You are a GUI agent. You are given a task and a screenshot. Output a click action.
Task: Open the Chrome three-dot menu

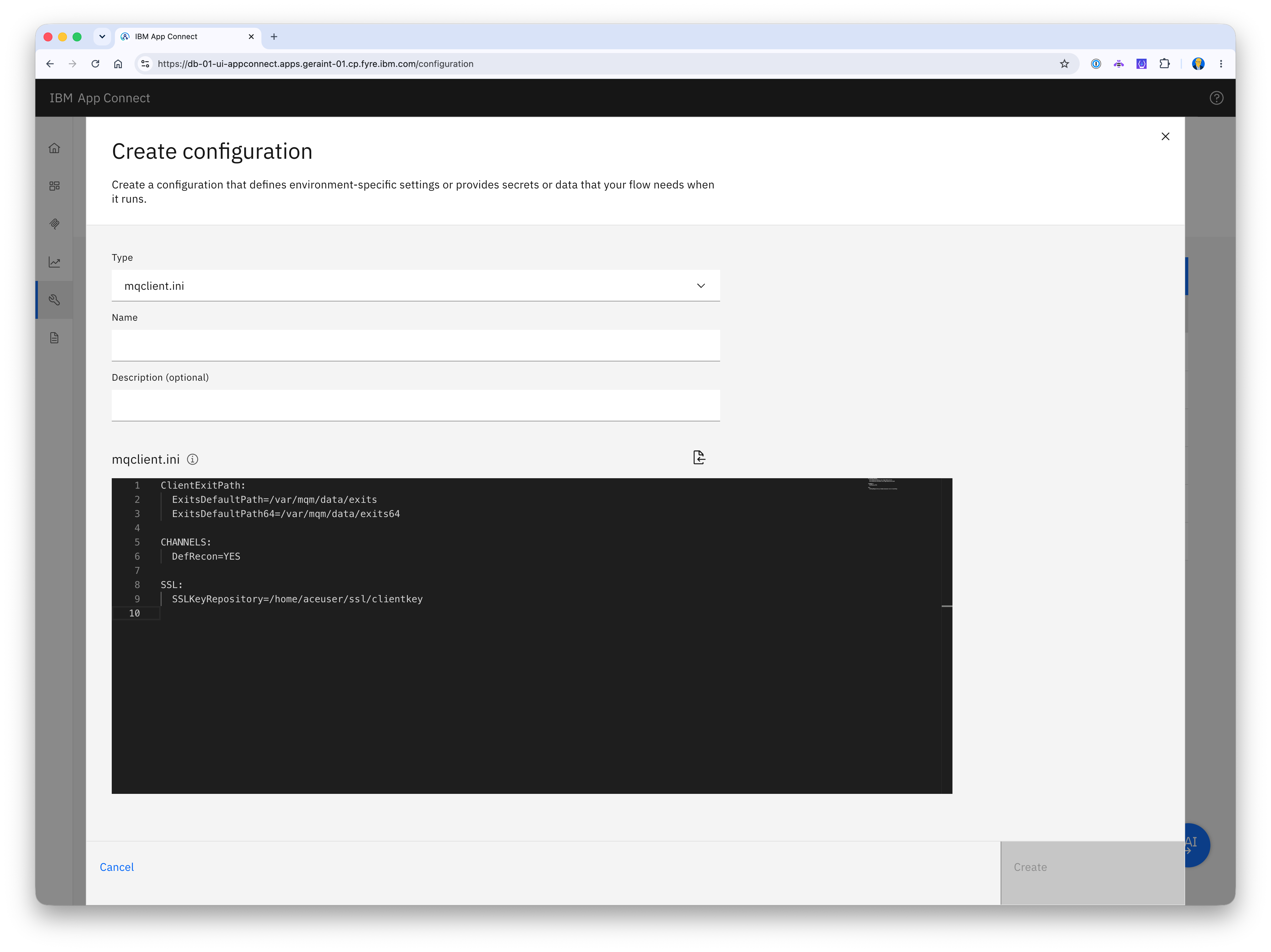click(1221, 64)
